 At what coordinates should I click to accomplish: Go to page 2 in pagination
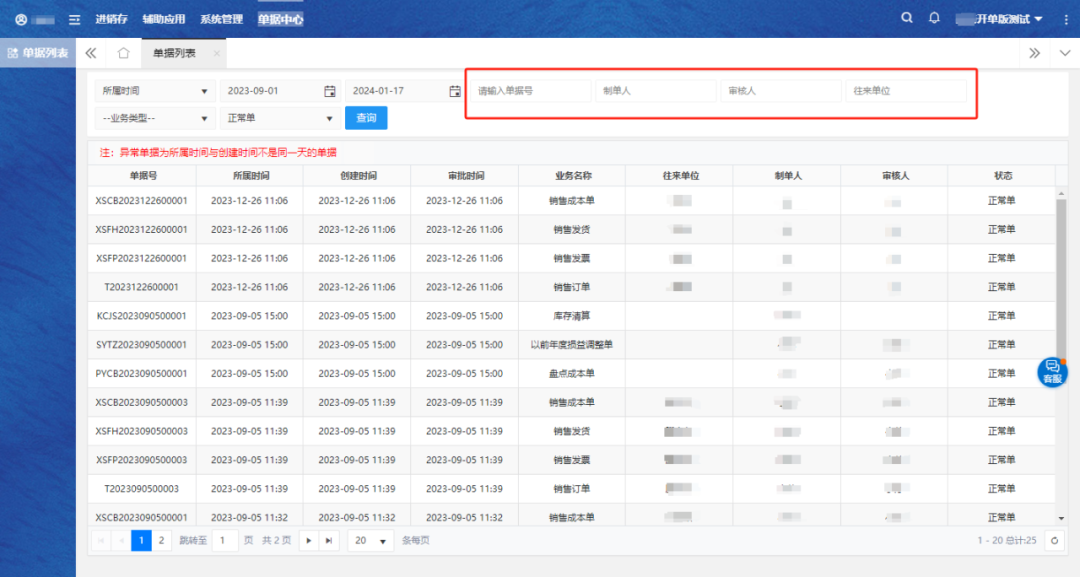click(x=162, y=540)
